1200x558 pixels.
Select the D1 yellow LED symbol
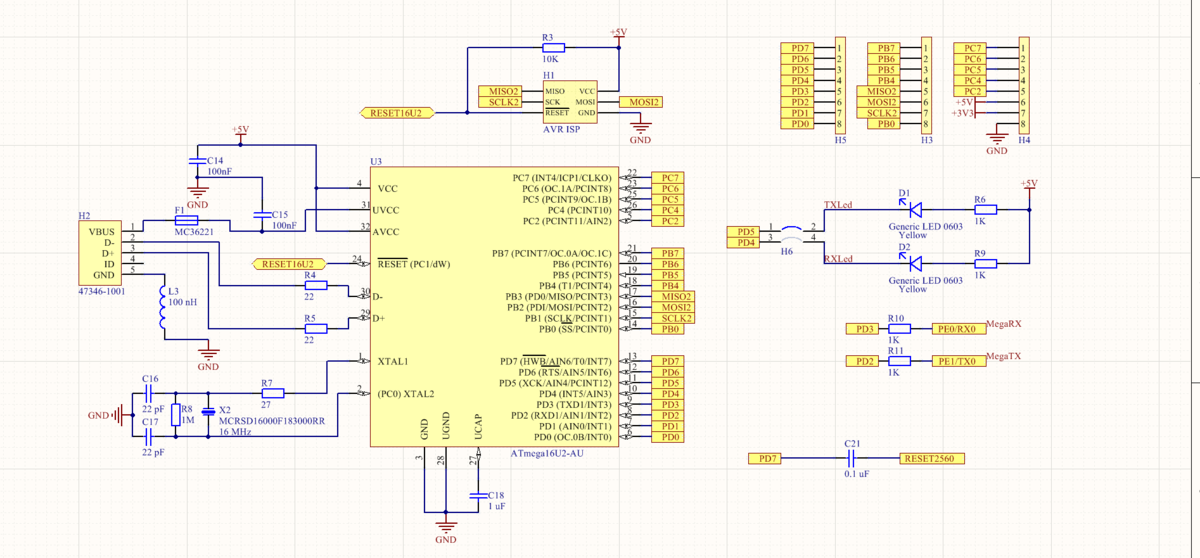coord(914,210)
